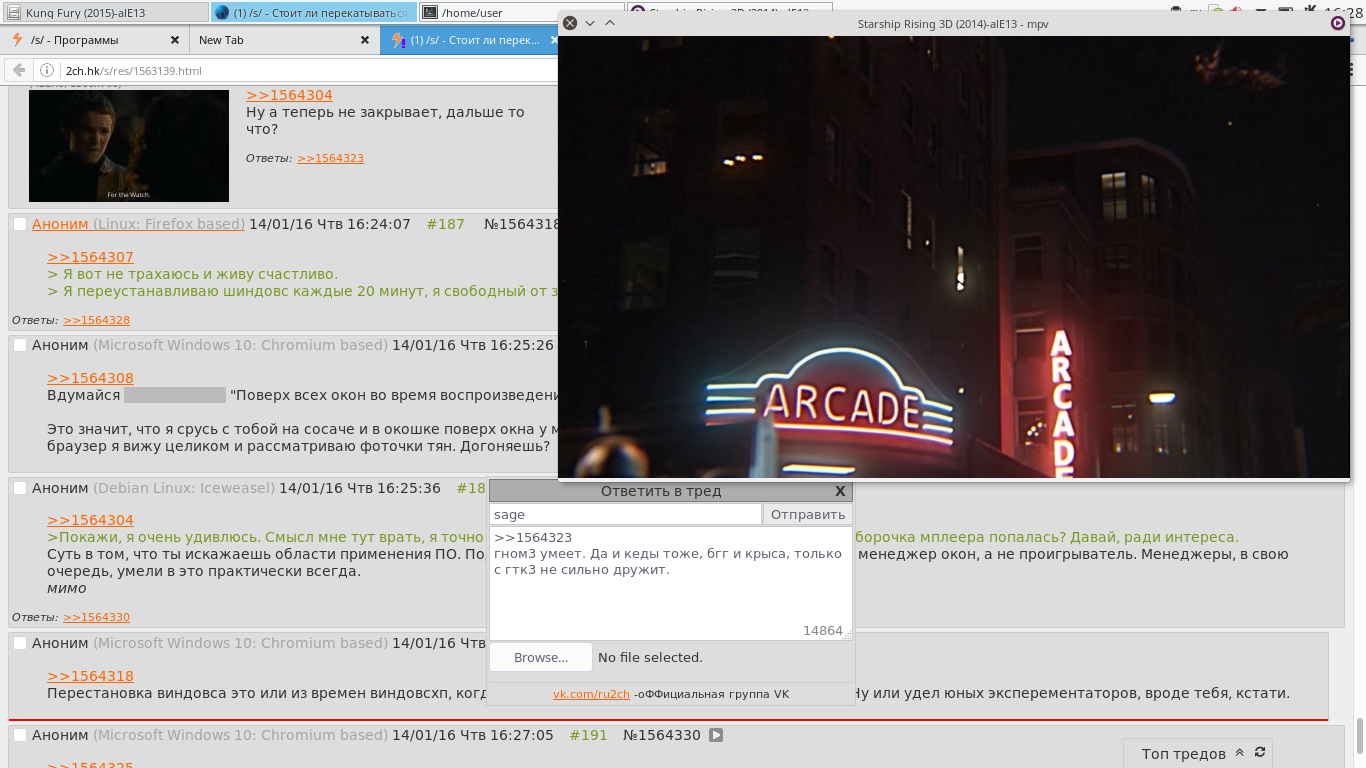Click the arrow icon next to №1564330
The height and width of the screenshot is (768, 1366).
point(716,735)
